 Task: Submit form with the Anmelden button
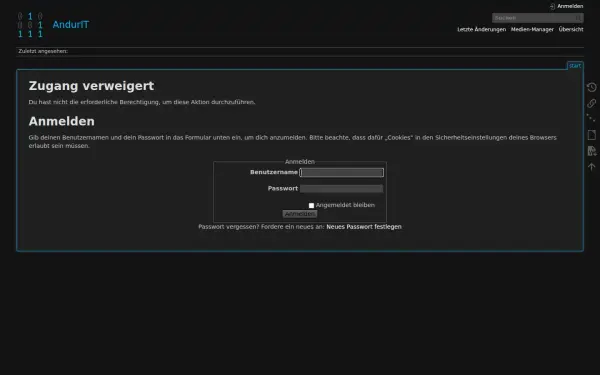pyautogui.click(x=300, y=214)
